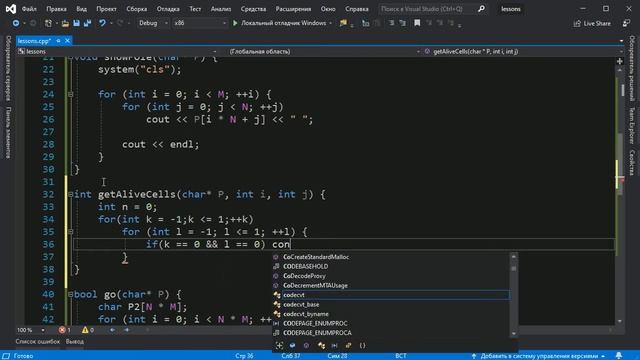Image resolution: width=640 pixels, height=360 pixels.
Task: Click the bookmark toolbar icon
Action: [417, 23]
